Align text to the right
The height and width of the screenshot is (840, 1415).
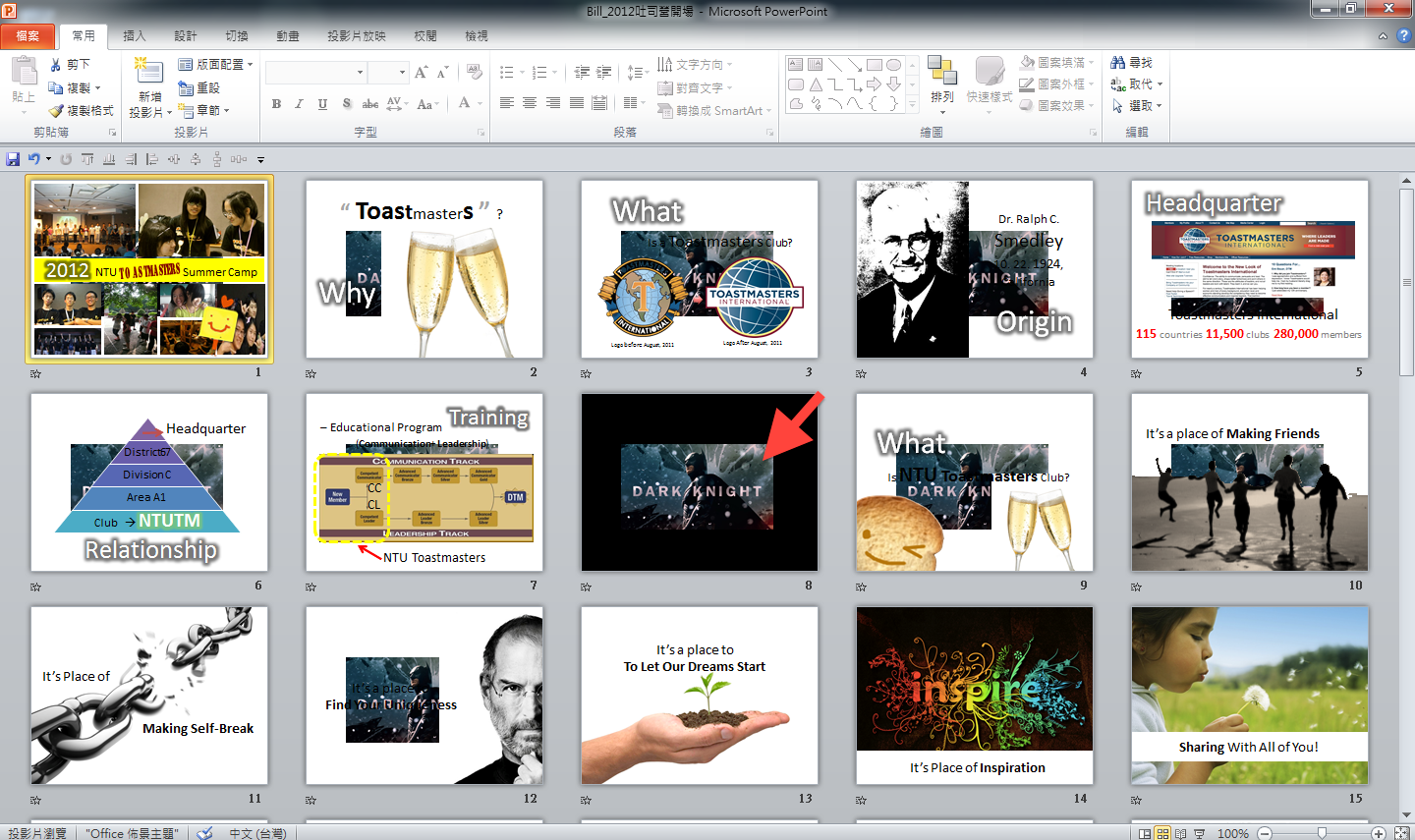[x=553, y=103]
